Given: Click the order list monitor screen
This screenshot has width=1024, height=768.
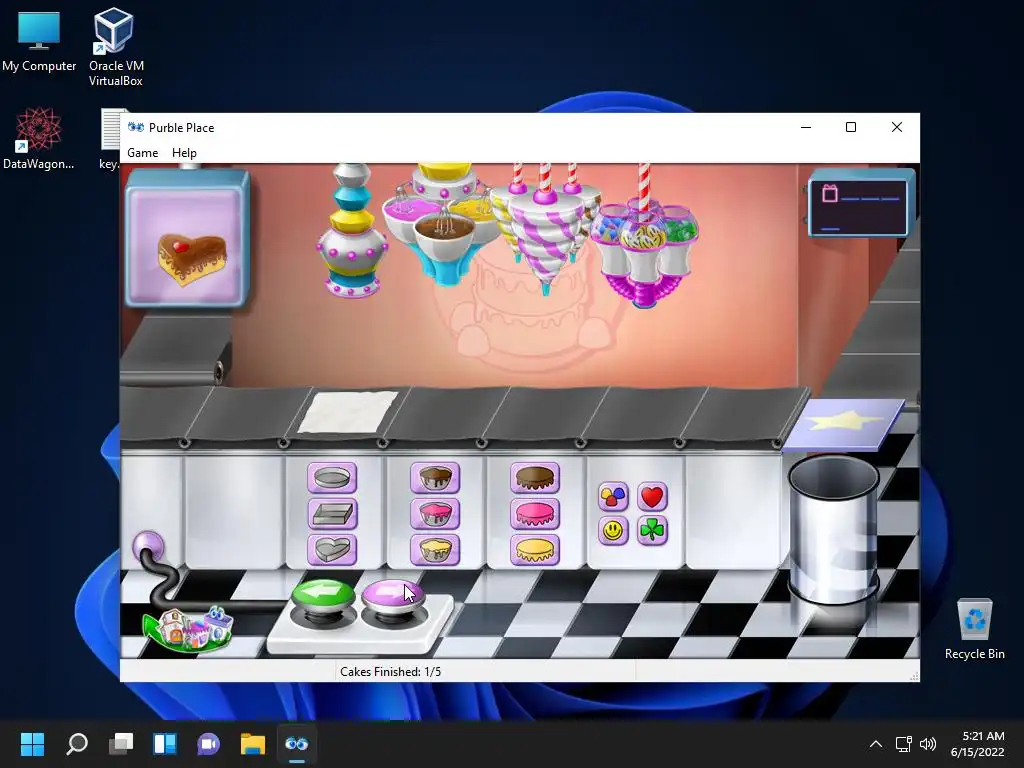Looking at the screenshot, I should 860,203.
